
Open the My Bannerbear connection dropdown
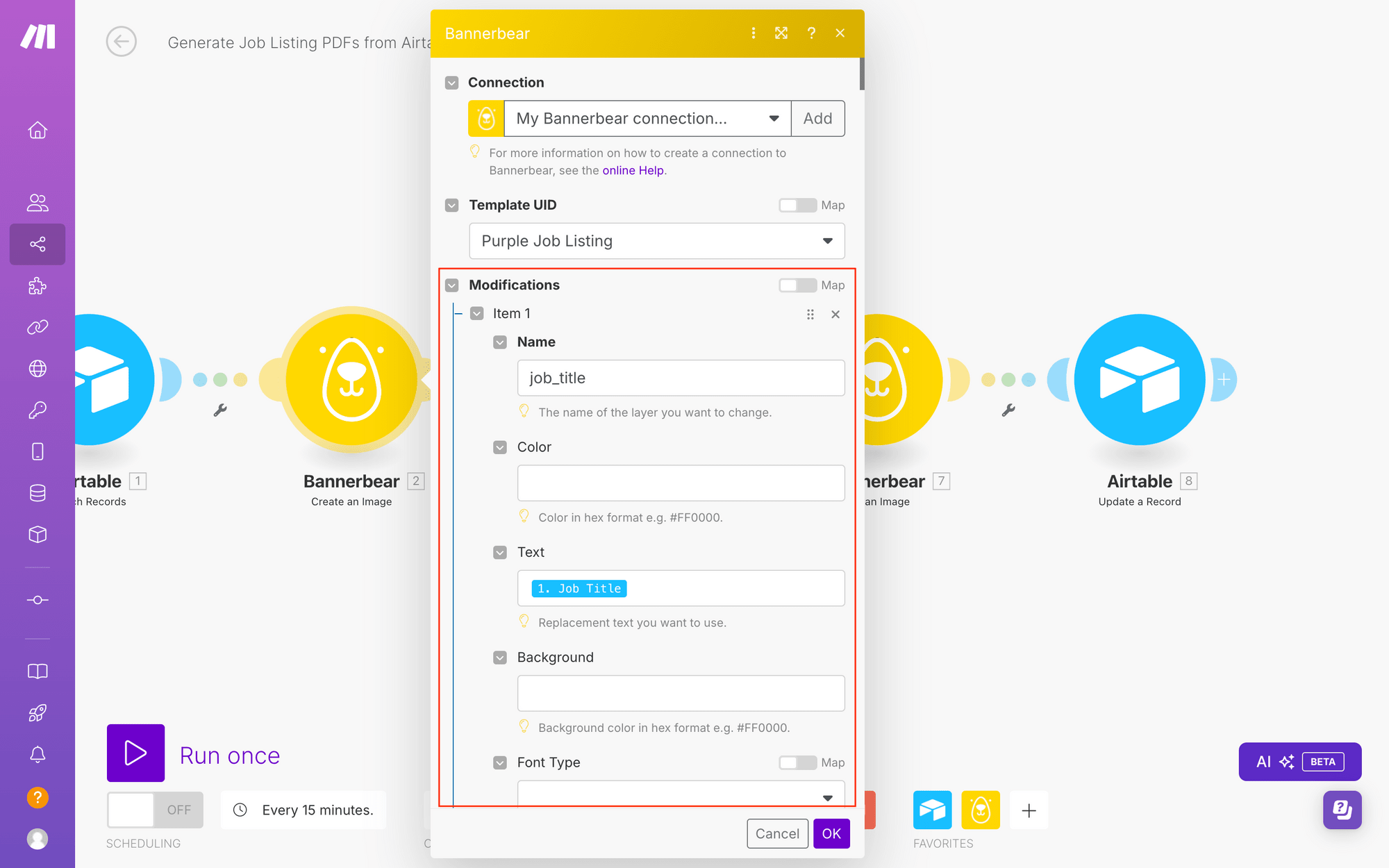pyautogui.click(x=647, y=119)
